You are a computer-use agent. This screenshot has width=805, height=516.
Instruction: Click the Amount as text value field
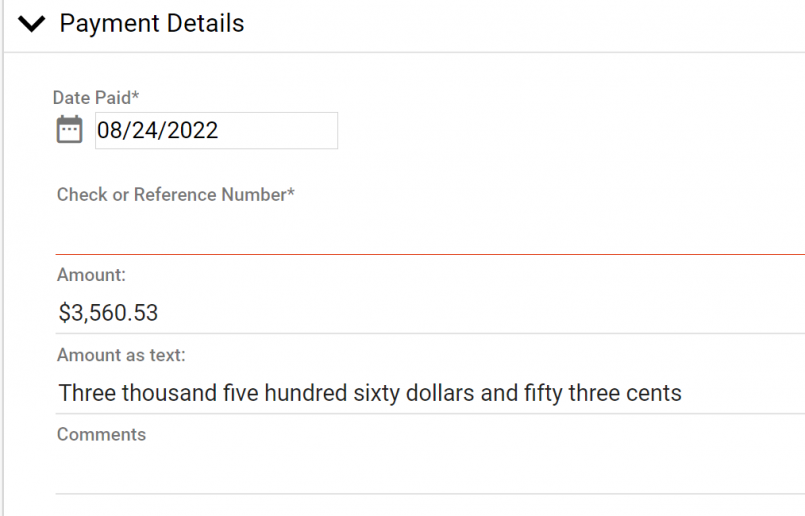(x=430, y=393)
